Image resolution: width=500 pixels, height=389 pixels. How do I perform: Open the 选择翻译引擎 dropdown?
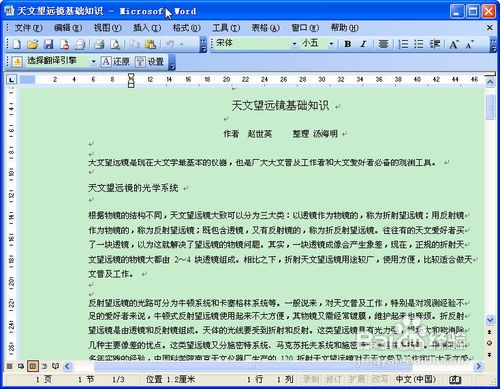click(93, 62)
